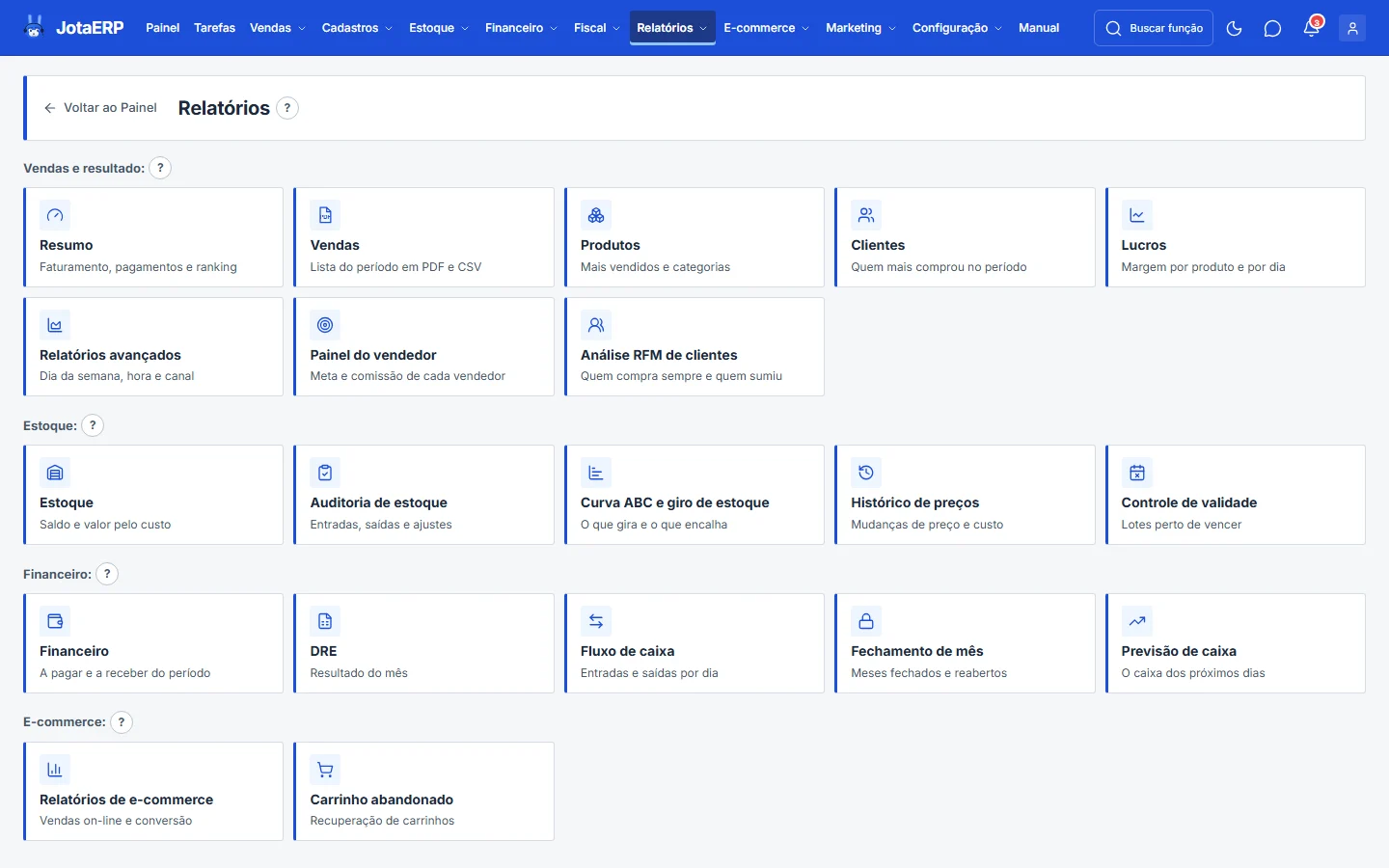Expand the Configuração dropdown menu
Image resolution: width=1389 pixels, height=868 pixels.
pos(957,28)
